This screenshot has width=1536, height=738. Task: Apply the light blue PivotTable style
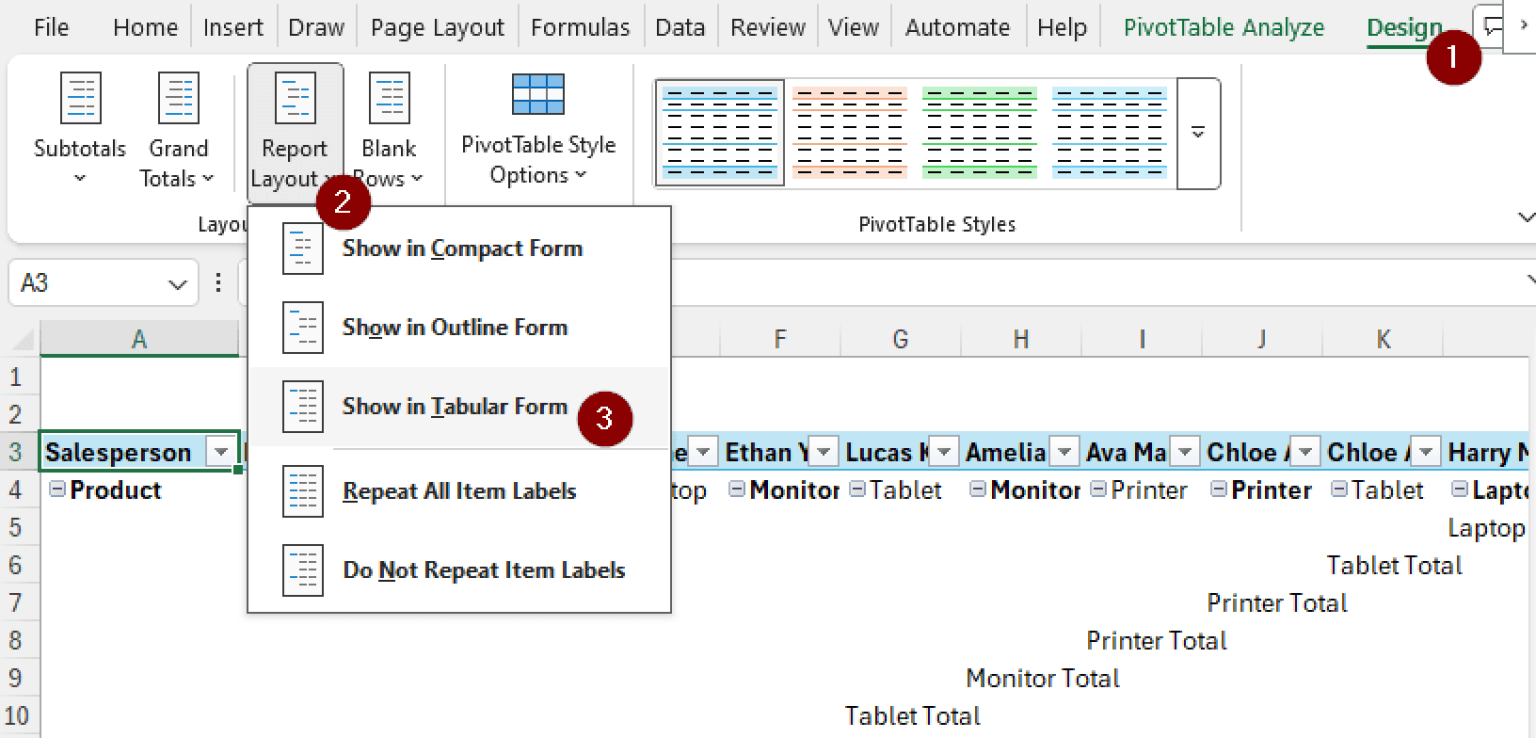click(x=1109, y=132)
